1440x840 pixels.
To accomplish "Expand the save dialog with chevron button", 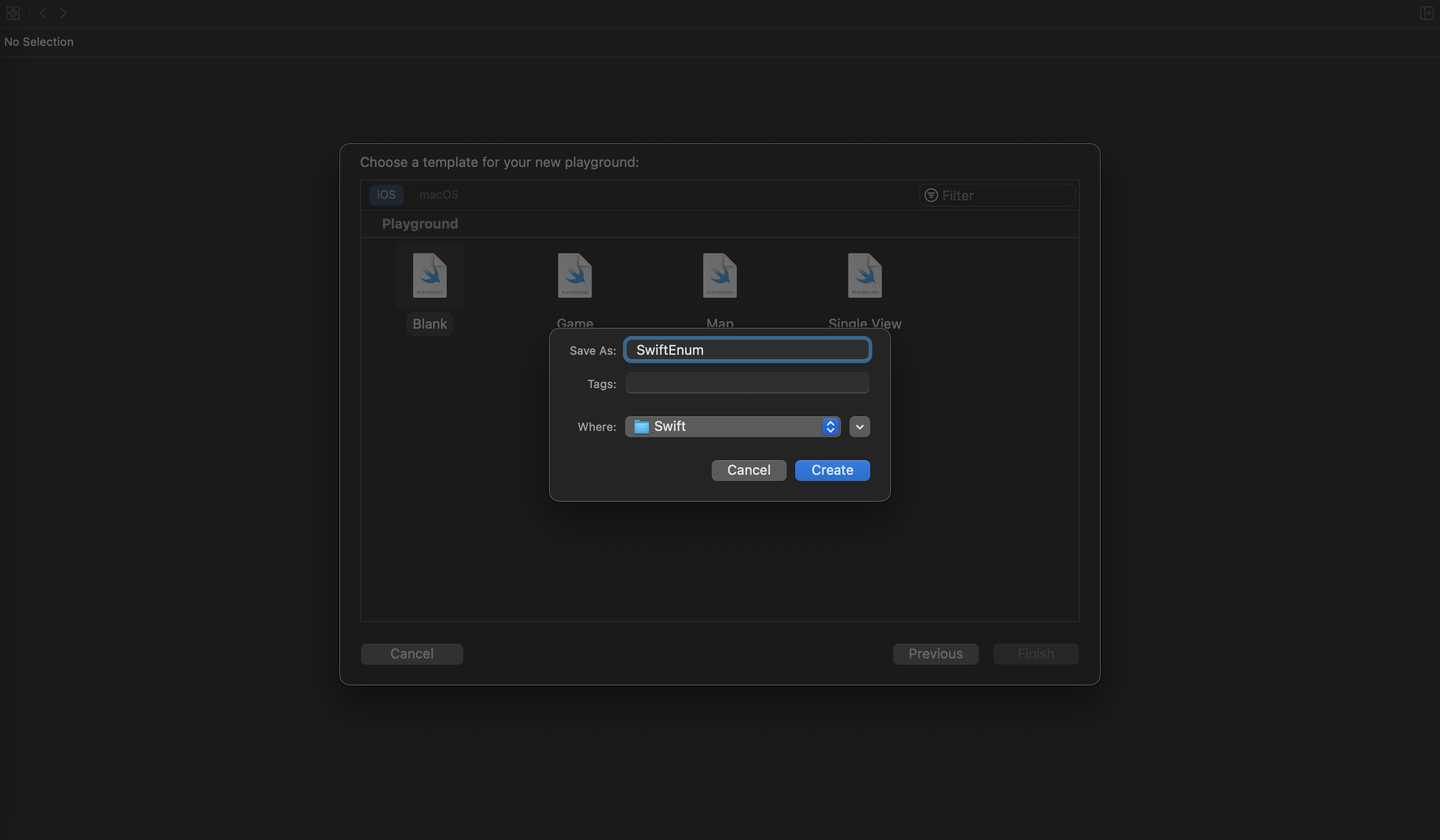I will [x=859, y=427].
